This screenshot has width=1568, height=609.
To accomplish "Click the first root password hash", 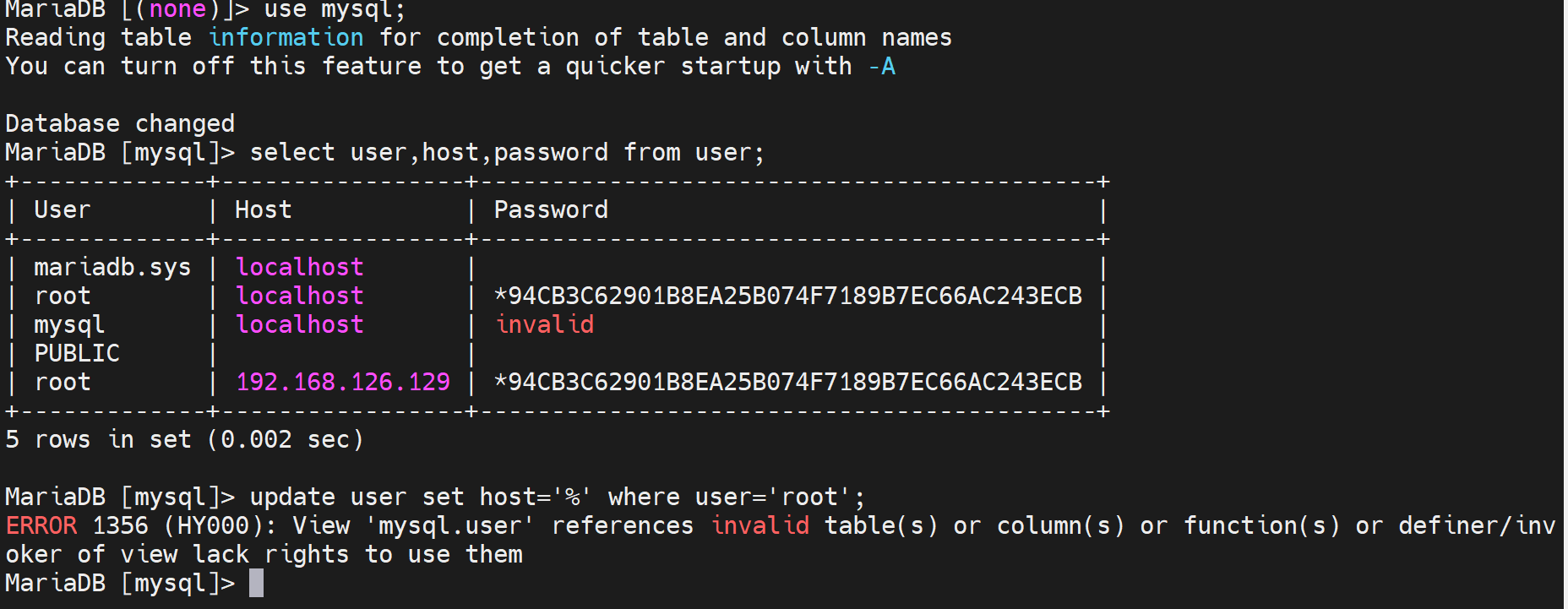I will [787, 296].
